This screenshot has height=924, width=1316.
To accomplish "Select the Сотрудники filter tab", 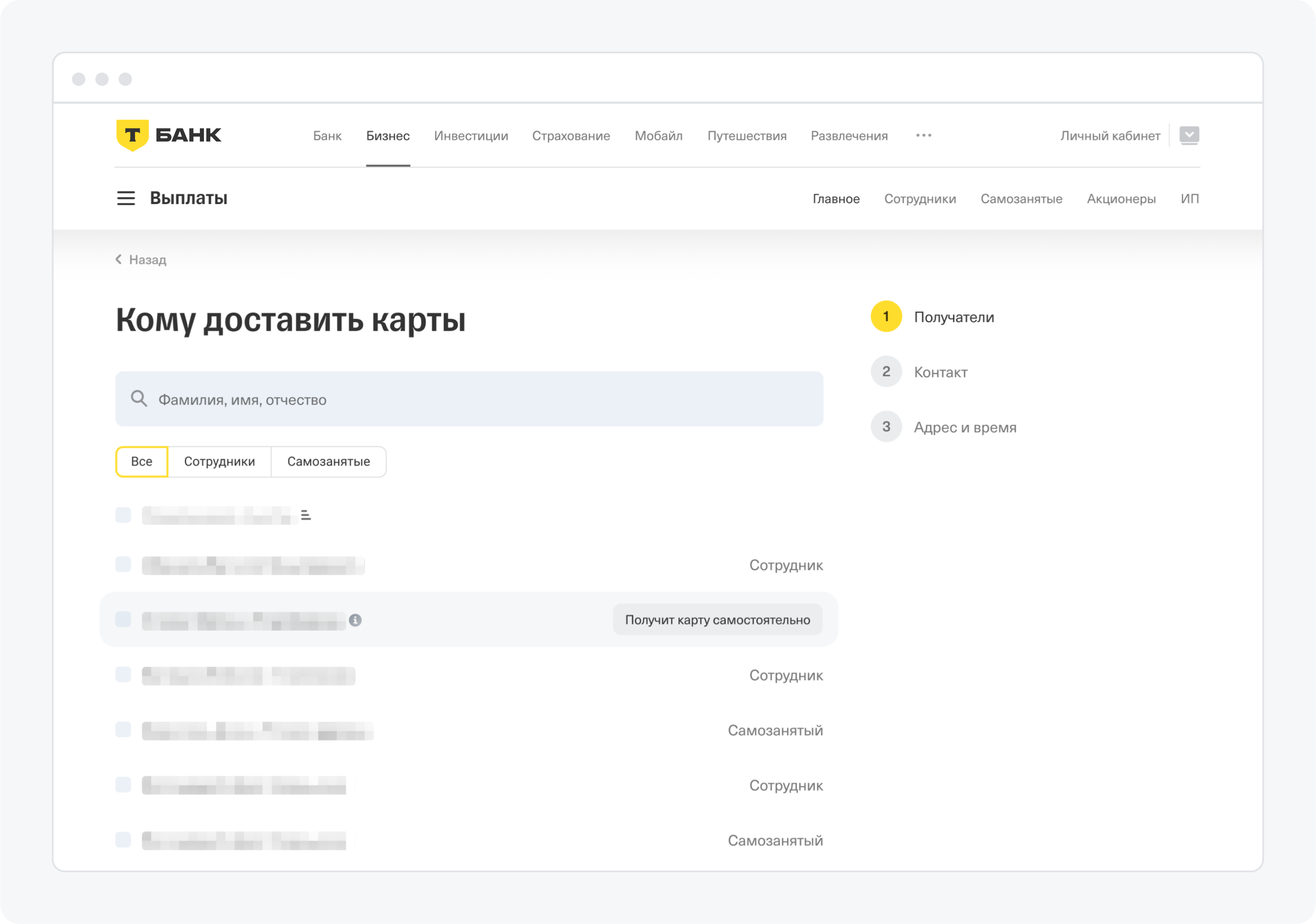I will coord(220,462).
